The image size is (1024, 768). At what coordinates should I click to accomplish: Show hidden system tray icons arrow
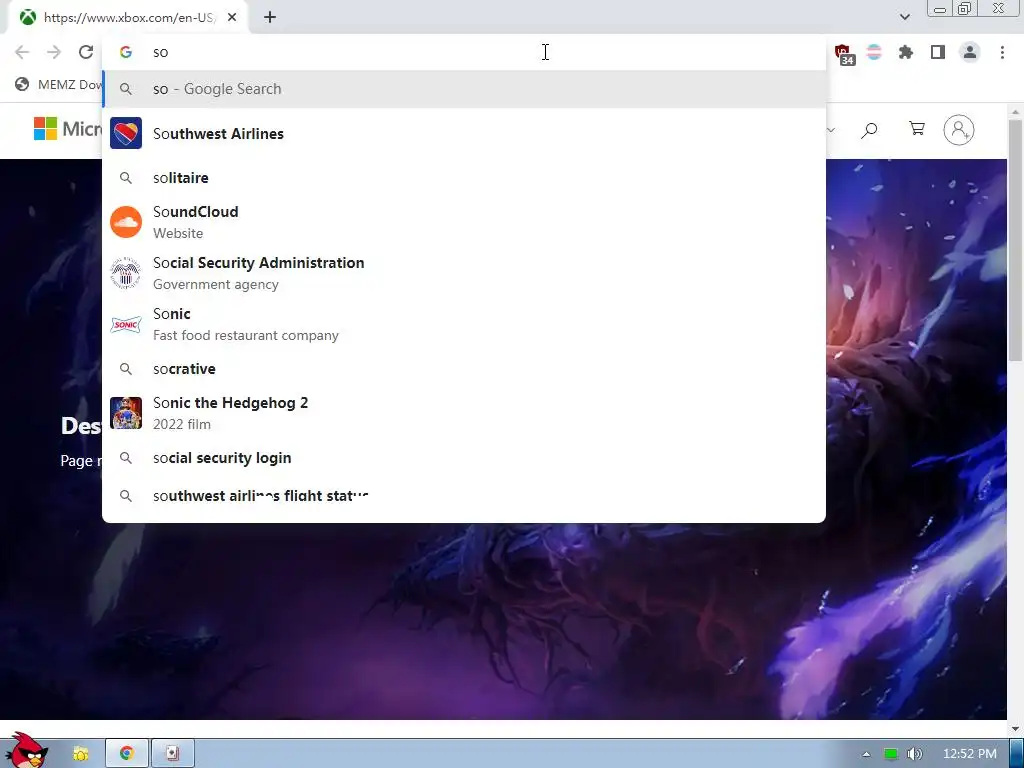click(x=867, y=754)
